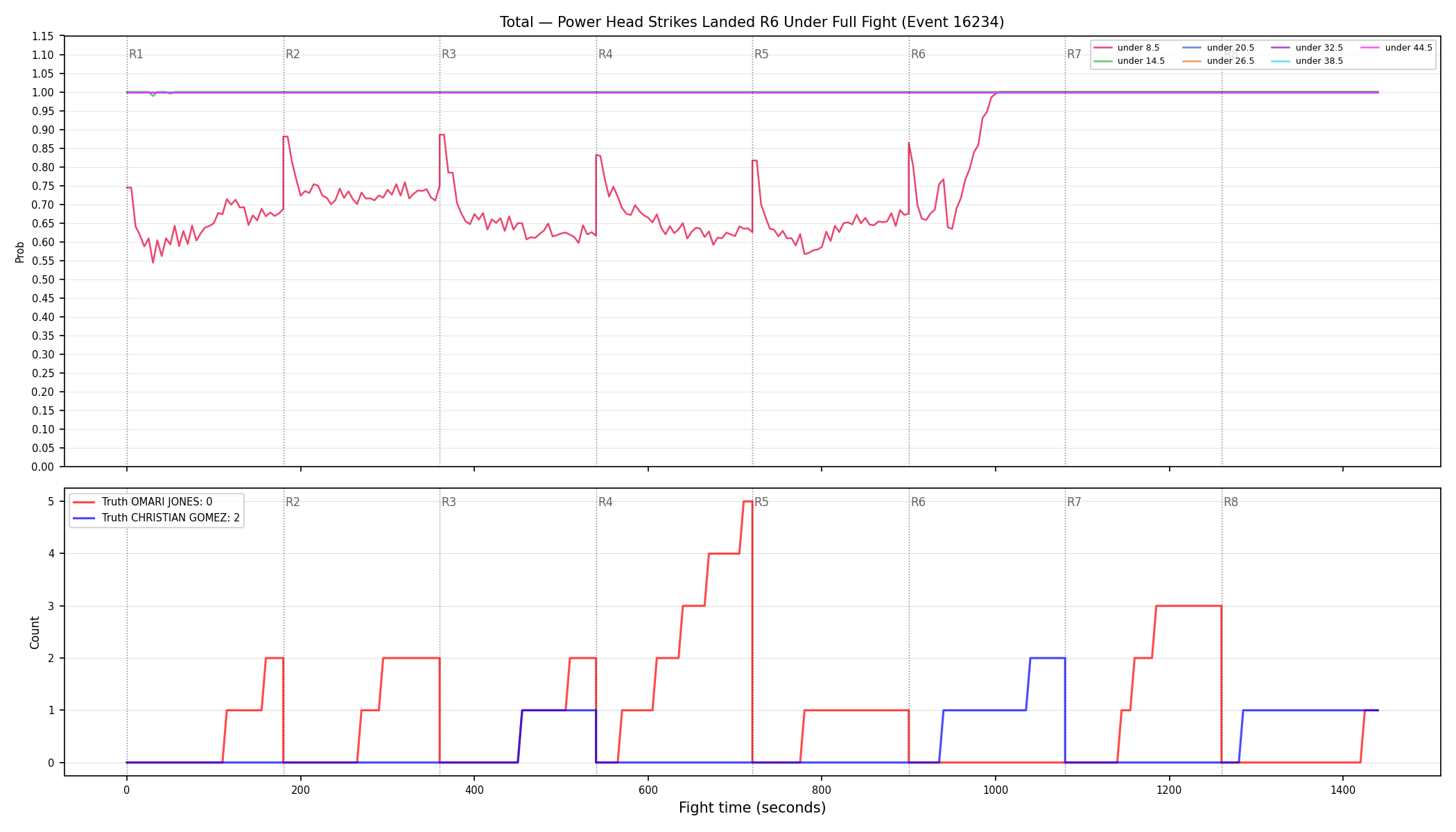Click the 5 tick on the Count axis
This screenshot has height=832, width=1456.
click(x=51, y=501)
